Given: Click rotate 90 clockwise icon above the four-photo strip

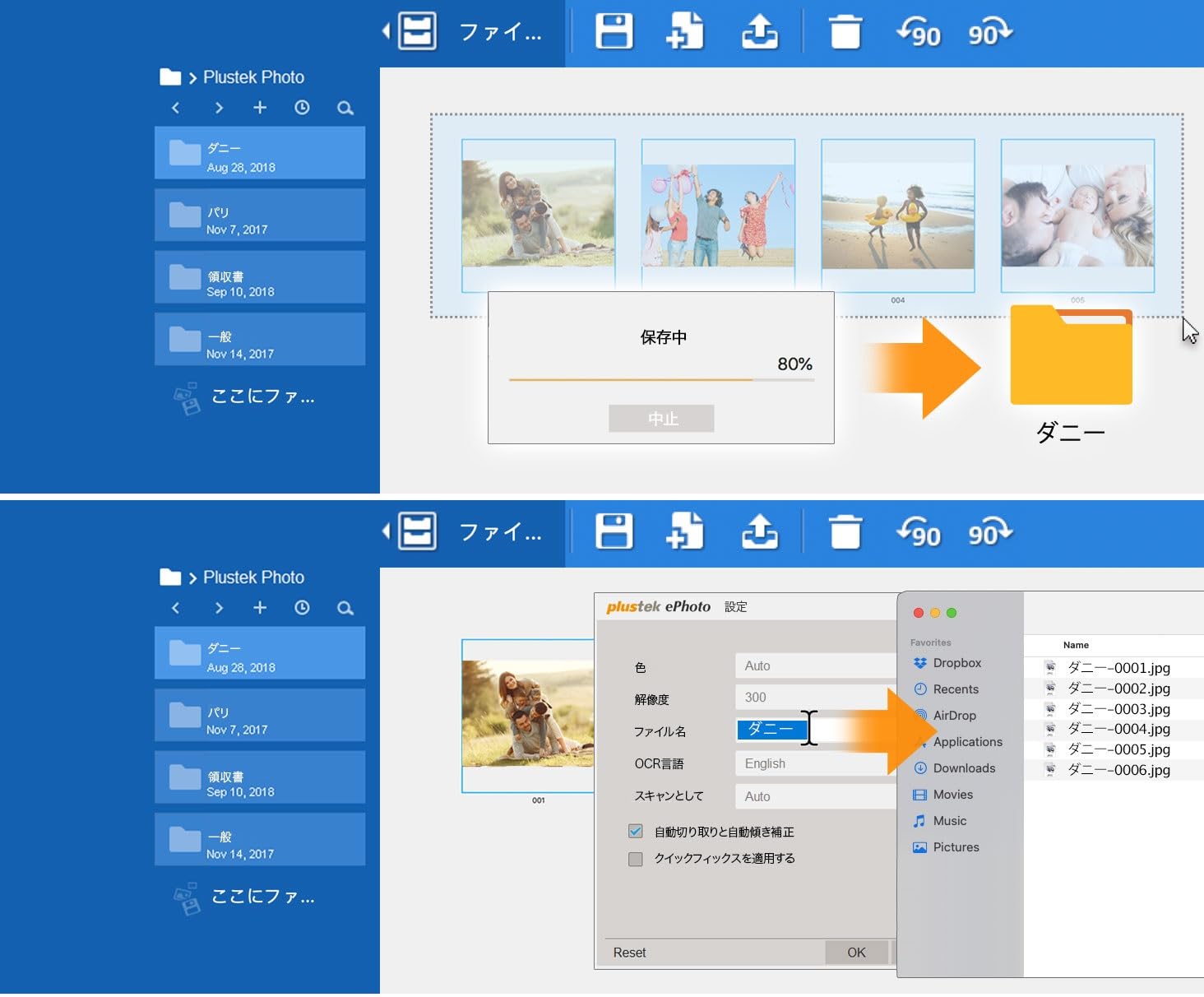Looking at the screenshot, I should tap(989, 34).
